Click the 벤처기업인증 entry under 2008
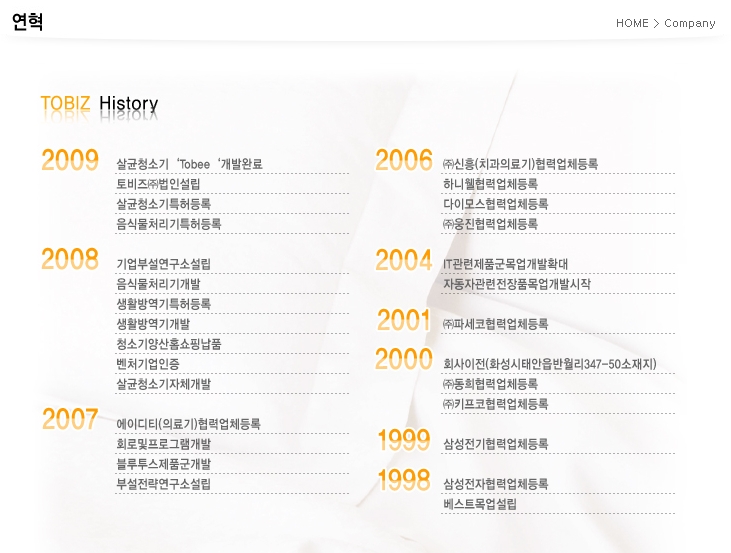This screenshot has height=553, width=731. click(x=148, y=364)
